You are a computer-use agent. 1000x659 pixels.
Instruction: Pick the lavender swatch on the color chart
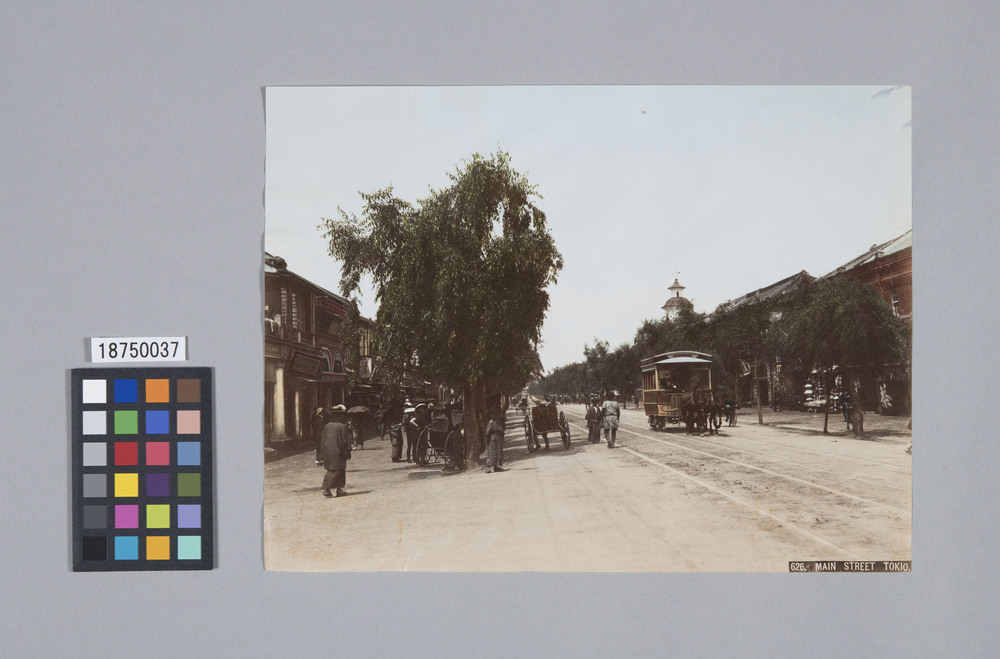(189, 516)
